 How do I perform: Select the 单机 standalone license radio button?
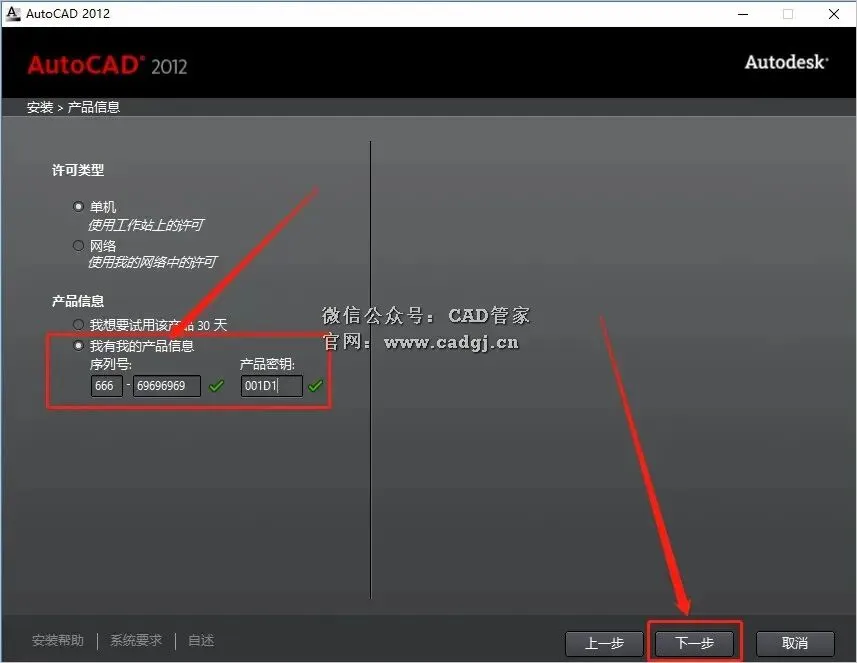(78, 207)
